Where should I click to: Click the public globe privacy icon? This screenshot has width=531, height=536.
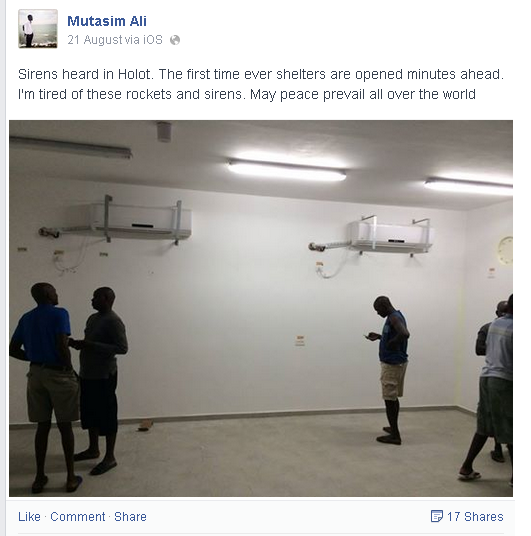[175, 40]
